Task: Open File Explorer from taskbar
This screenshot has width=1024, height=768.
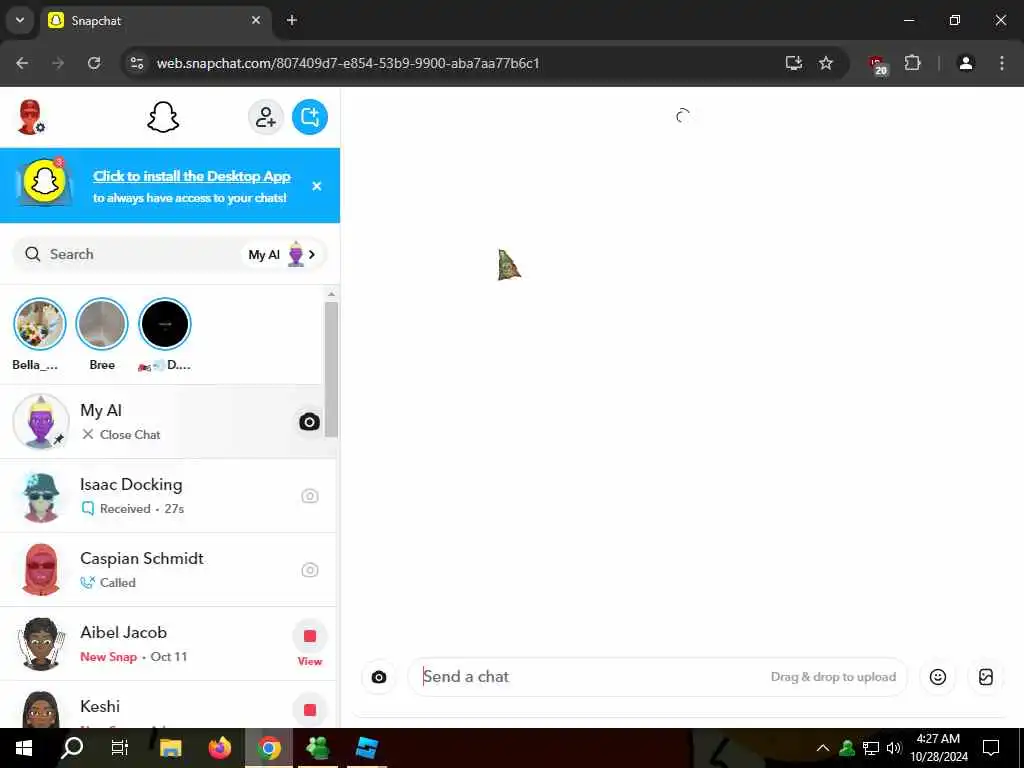Action: click(x=170, y=748)
